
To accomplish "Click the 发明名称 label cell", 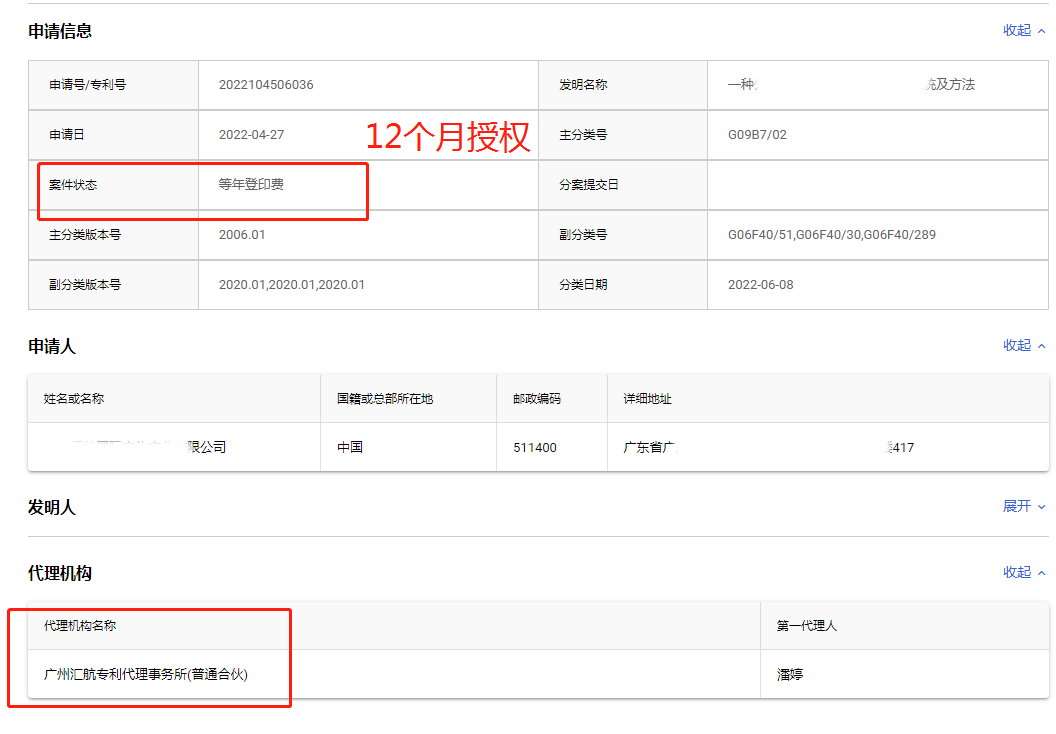I will coord(623,85).
